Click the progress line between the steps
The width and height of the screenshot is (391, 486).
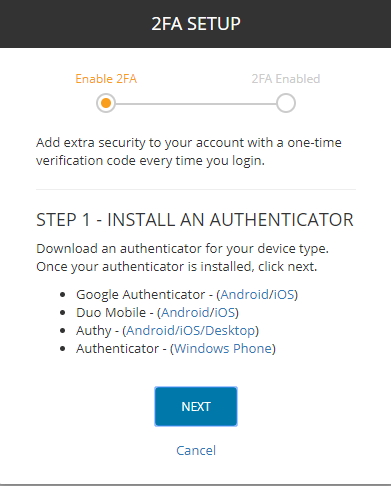click(x=196, y=104)
